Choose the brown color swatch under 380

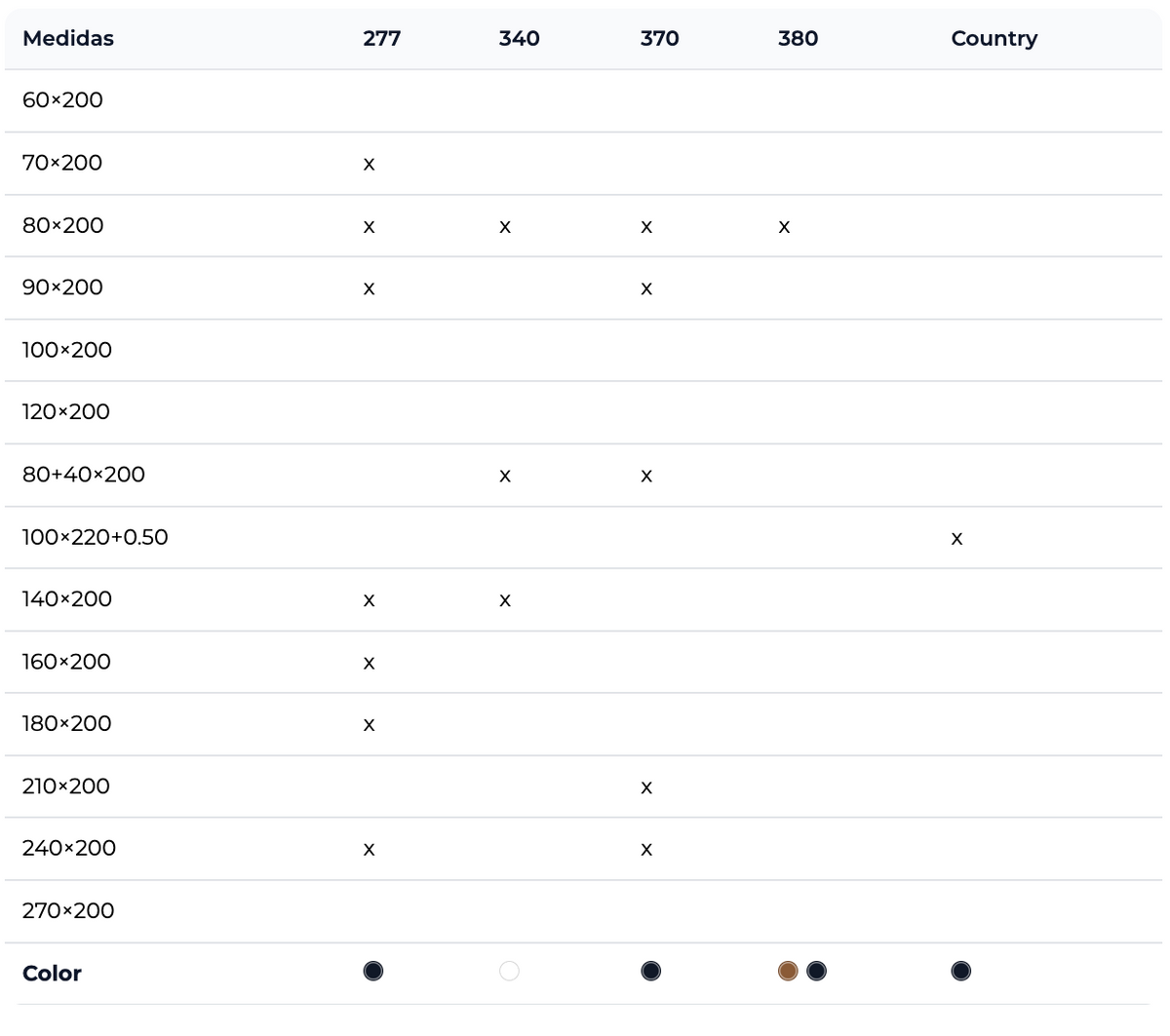(x=788, y=971)
